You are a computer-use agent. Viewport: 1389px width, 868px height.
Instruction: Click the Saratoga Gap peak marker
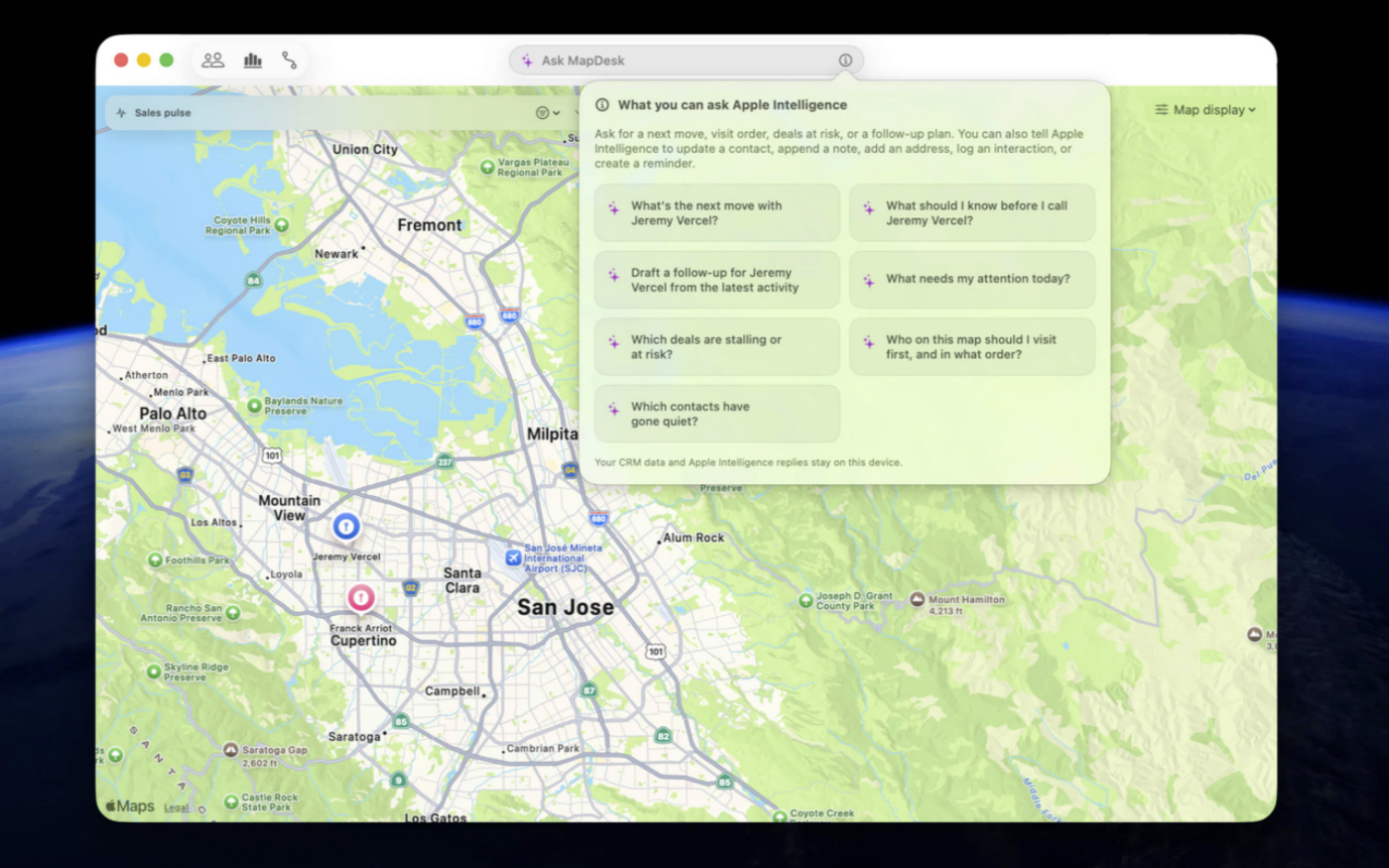231,751
